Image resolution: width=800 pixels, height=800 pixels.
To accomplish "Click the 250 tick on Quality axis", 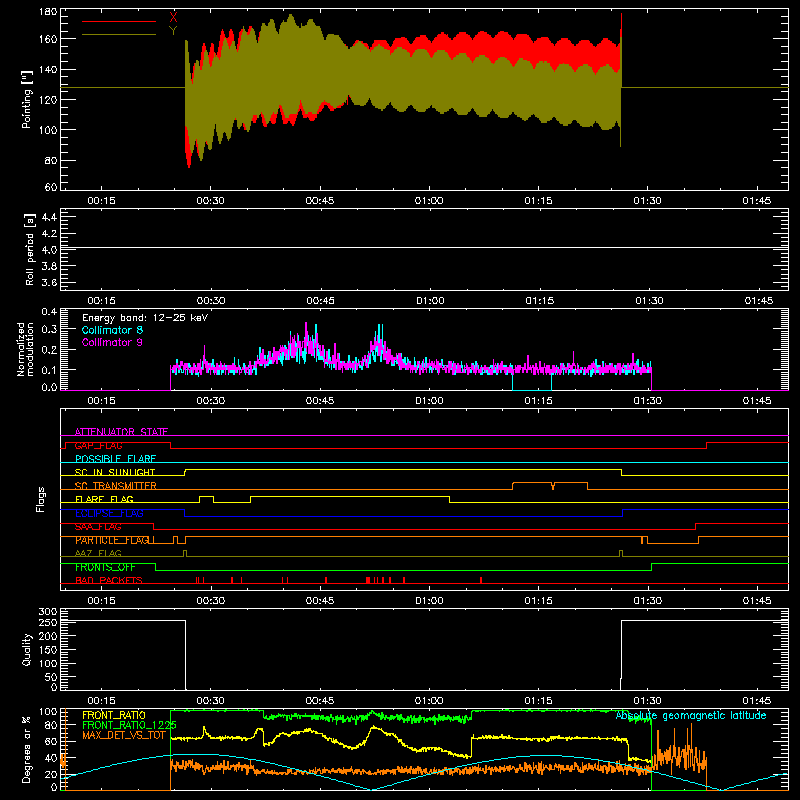I will [48, 623].
